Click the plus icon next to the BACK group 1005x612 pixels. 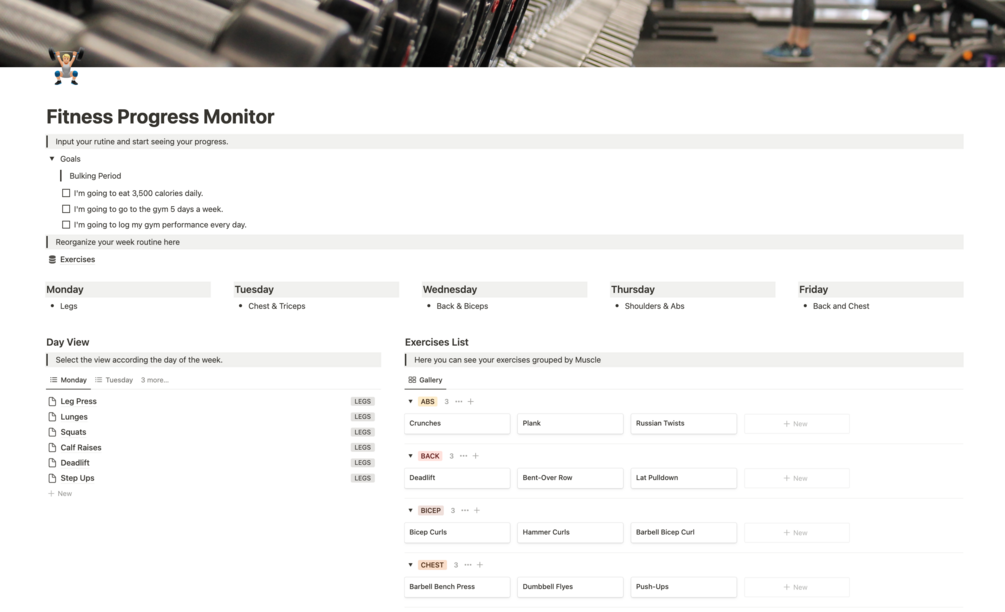(475, 455)
